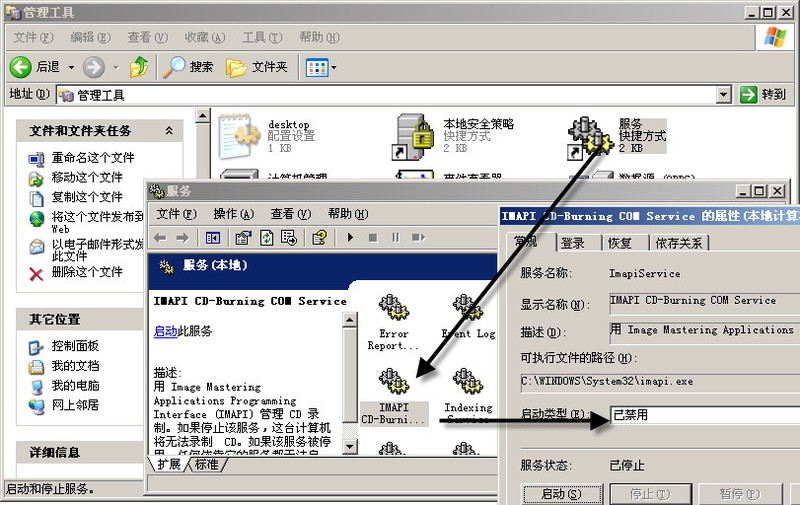Click forward arrow in 服务 toolbar
This screenshot has width=800, height=505.
183,238
